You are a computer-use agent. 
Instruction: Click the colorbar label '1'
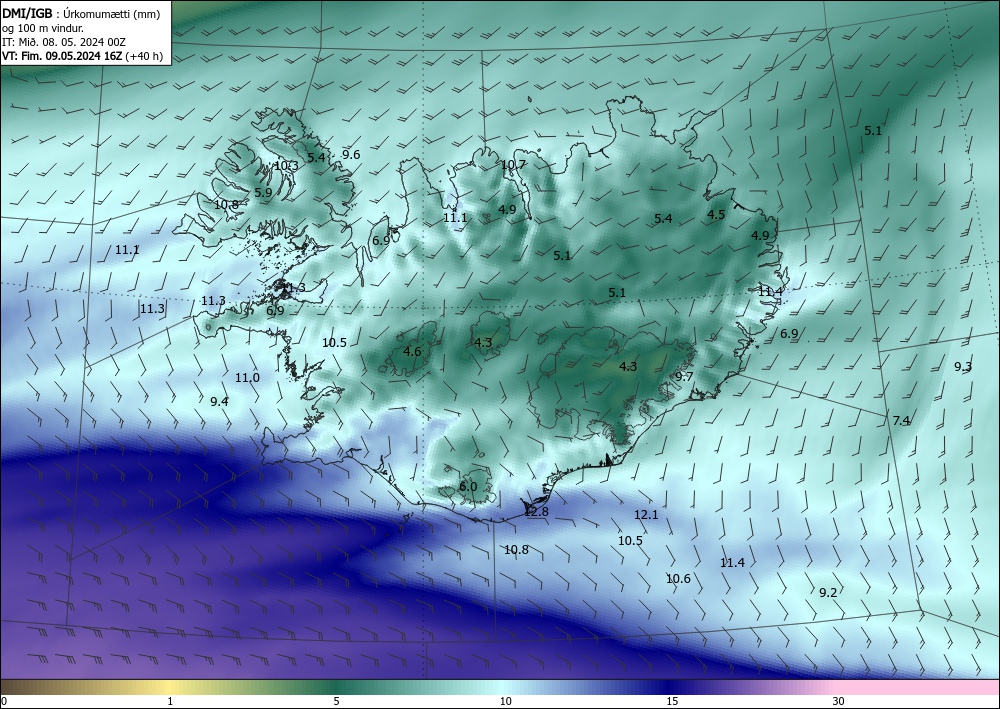170,701
